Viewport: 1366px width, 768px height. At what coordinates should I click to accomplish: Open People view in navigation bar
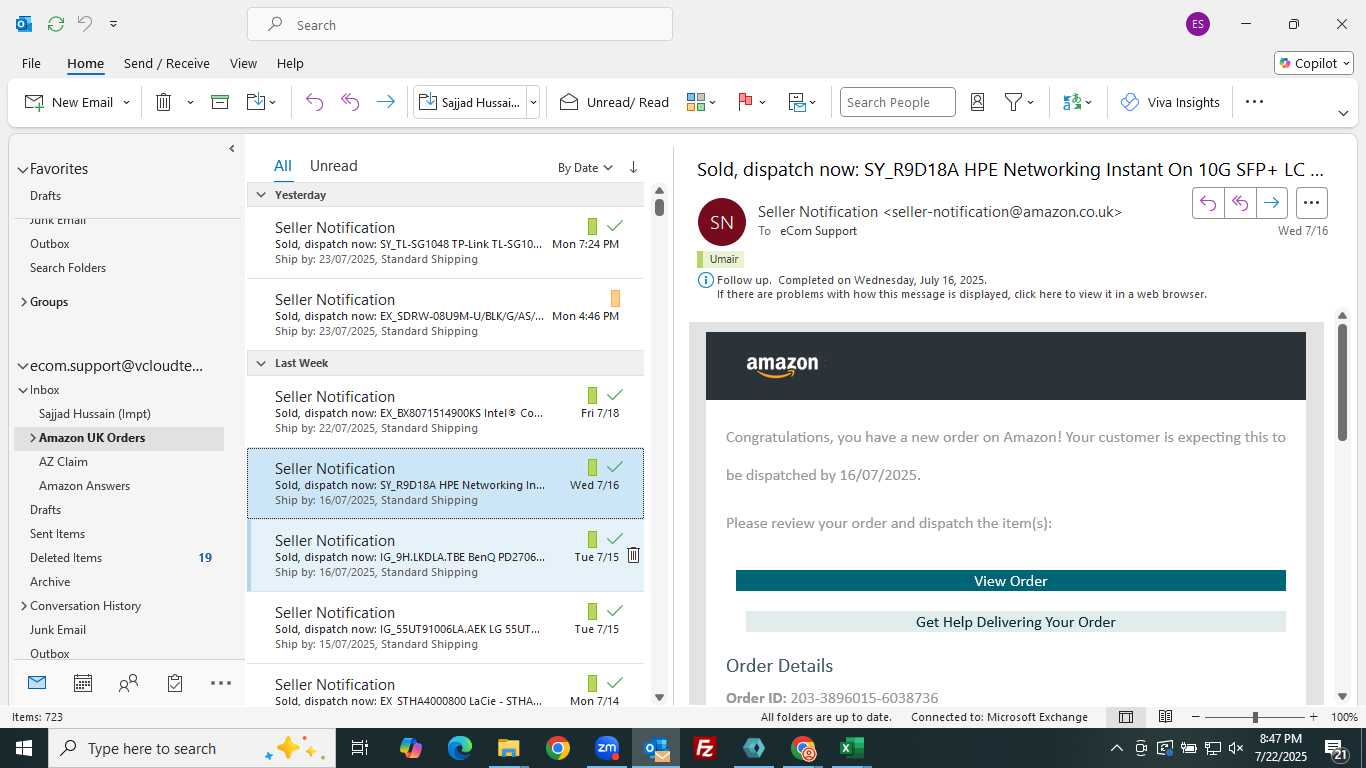pyautogui.click(x=128, y=683)
